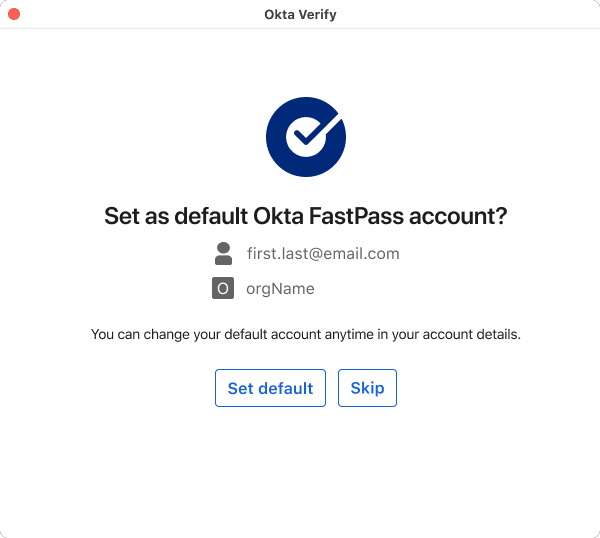Close the Okta Verify window
This screenshot has width=600, height=538.
pyautogui.click(x=14, y=14)
